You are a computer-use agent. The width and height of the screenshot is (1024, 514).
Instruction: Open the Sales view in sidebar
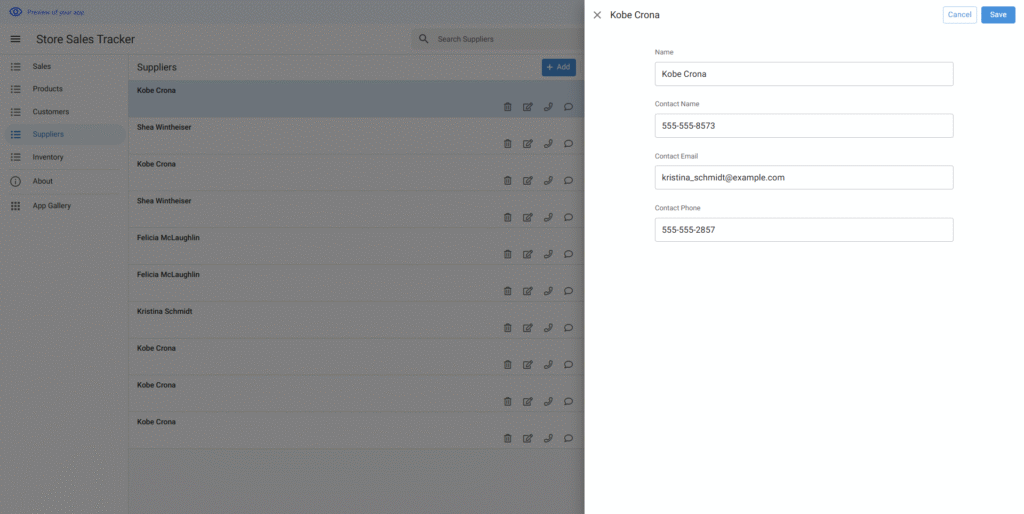[42, 66]
